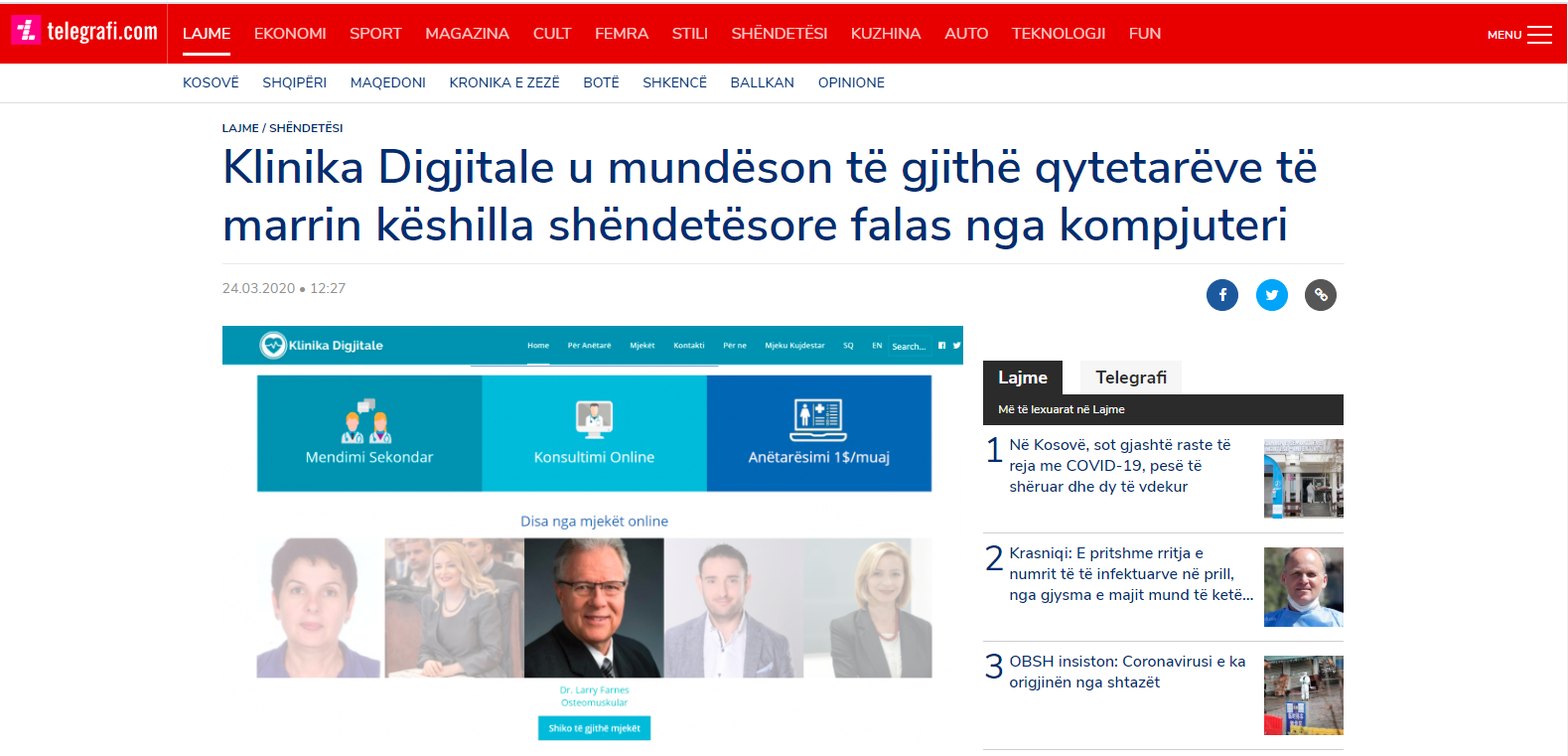Share article on Facebook
Screen dimensions: 1568x756
tap(1222, 295)
